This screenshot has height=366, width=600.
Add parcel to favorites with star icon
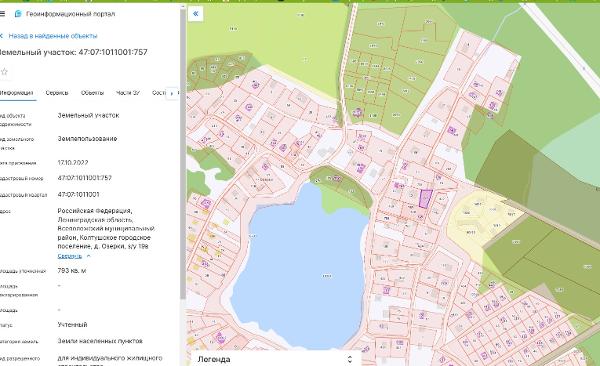tap(4, 72)
